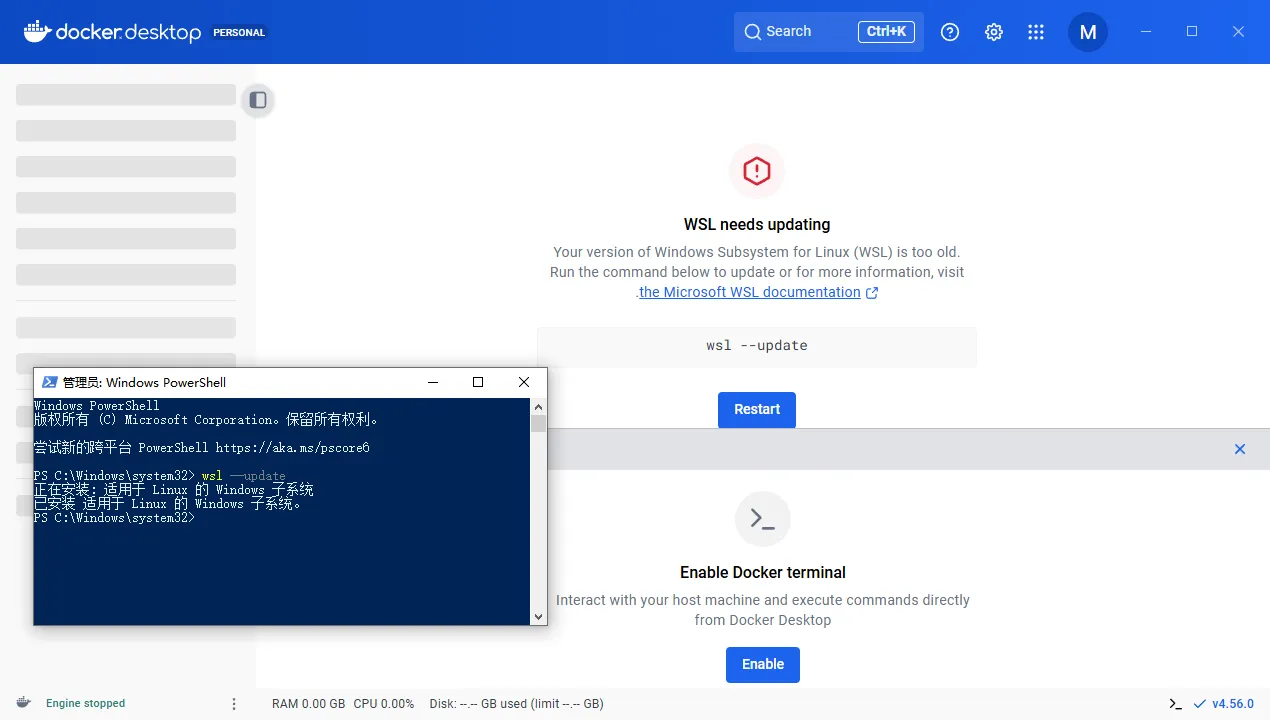Open the help question mark icon

coord(949,31)
